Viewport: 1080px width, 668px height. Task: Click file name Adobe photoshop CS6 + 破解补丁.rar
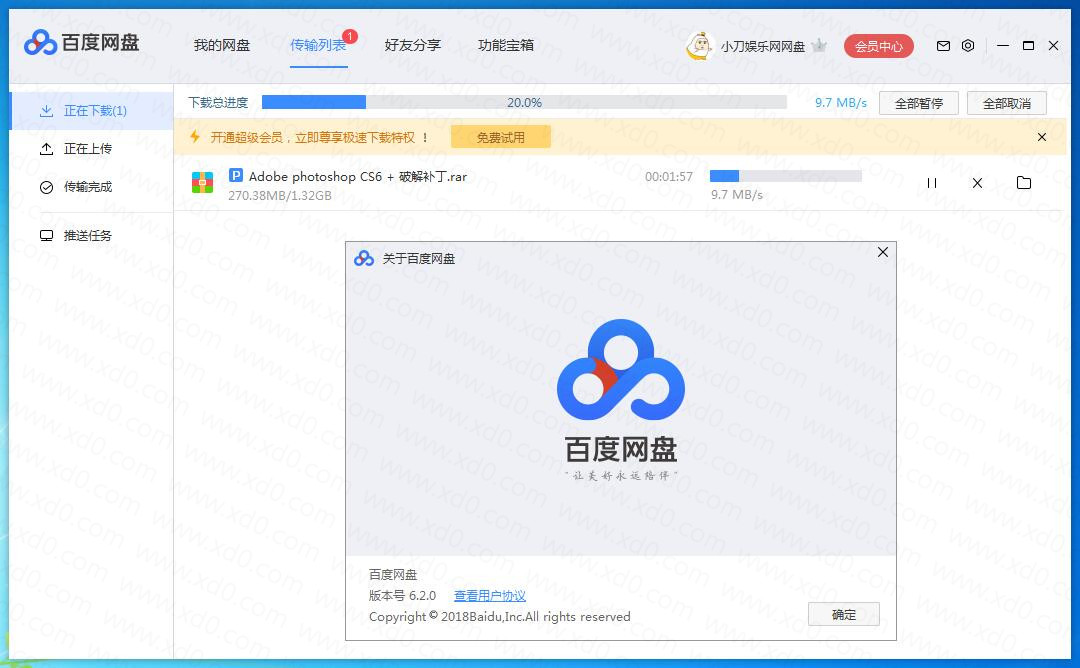coord(357,176)
